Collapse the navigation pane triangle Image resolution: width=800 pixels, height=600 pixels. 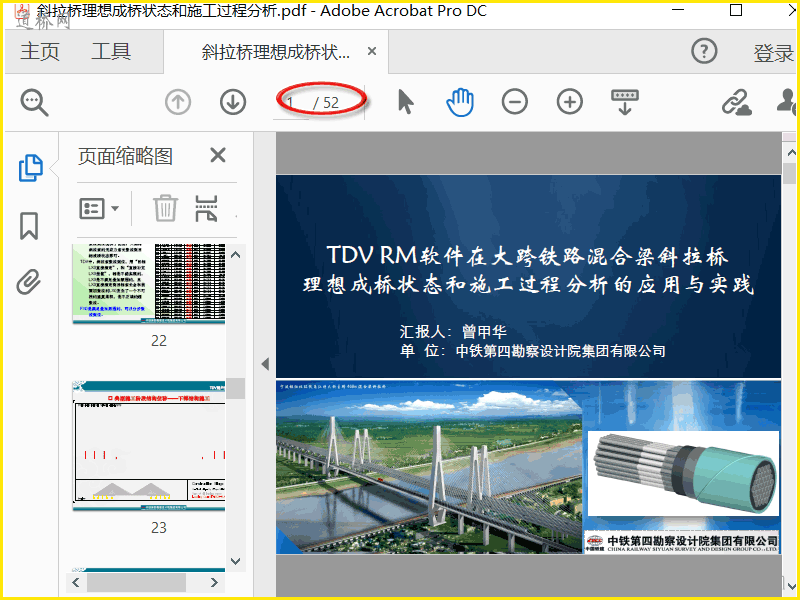[x=265, y=364]
